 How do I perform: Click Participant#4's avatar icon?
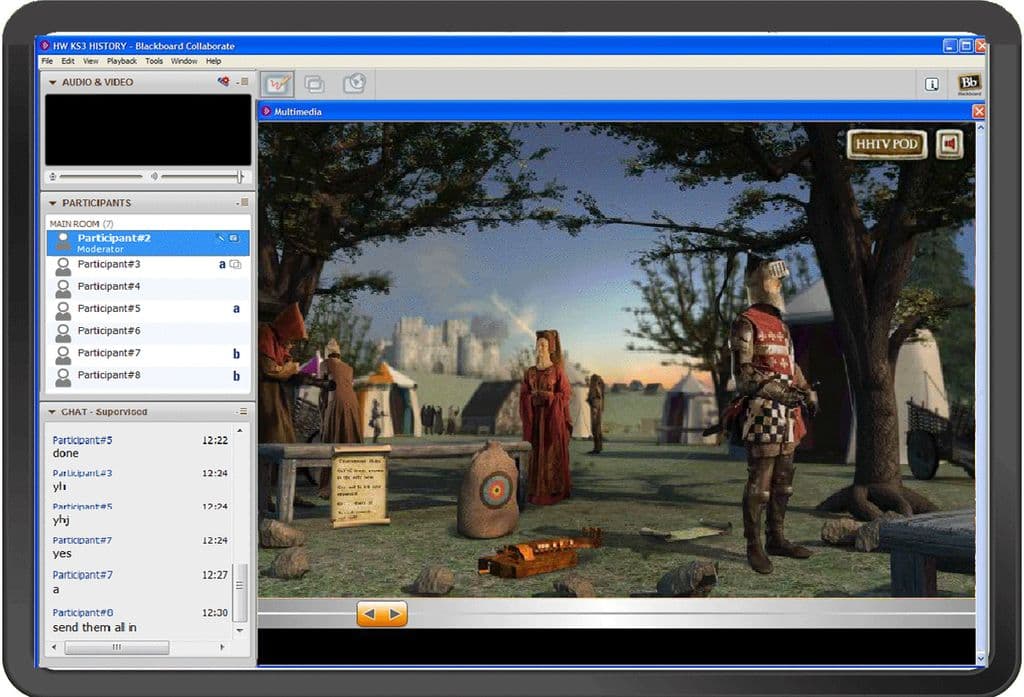click(63, 288)
